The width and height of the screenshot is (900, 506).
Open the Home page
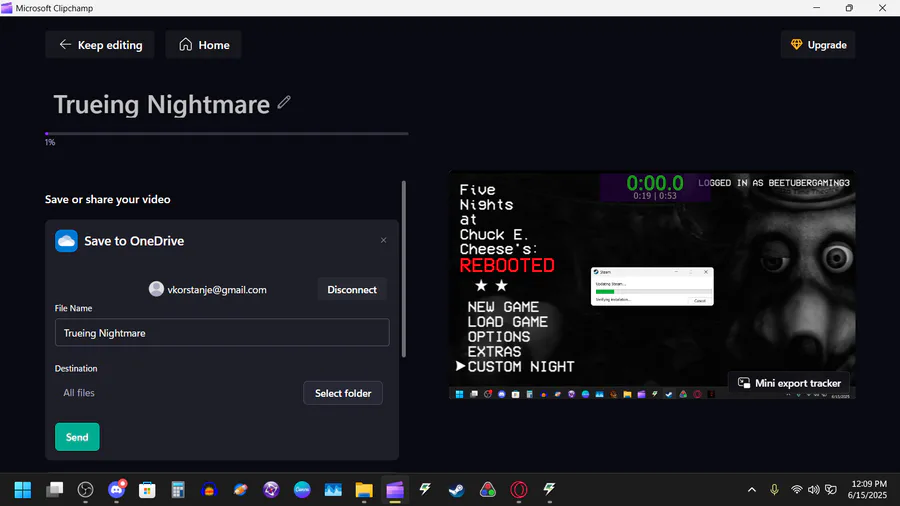(x=203, y=45)
